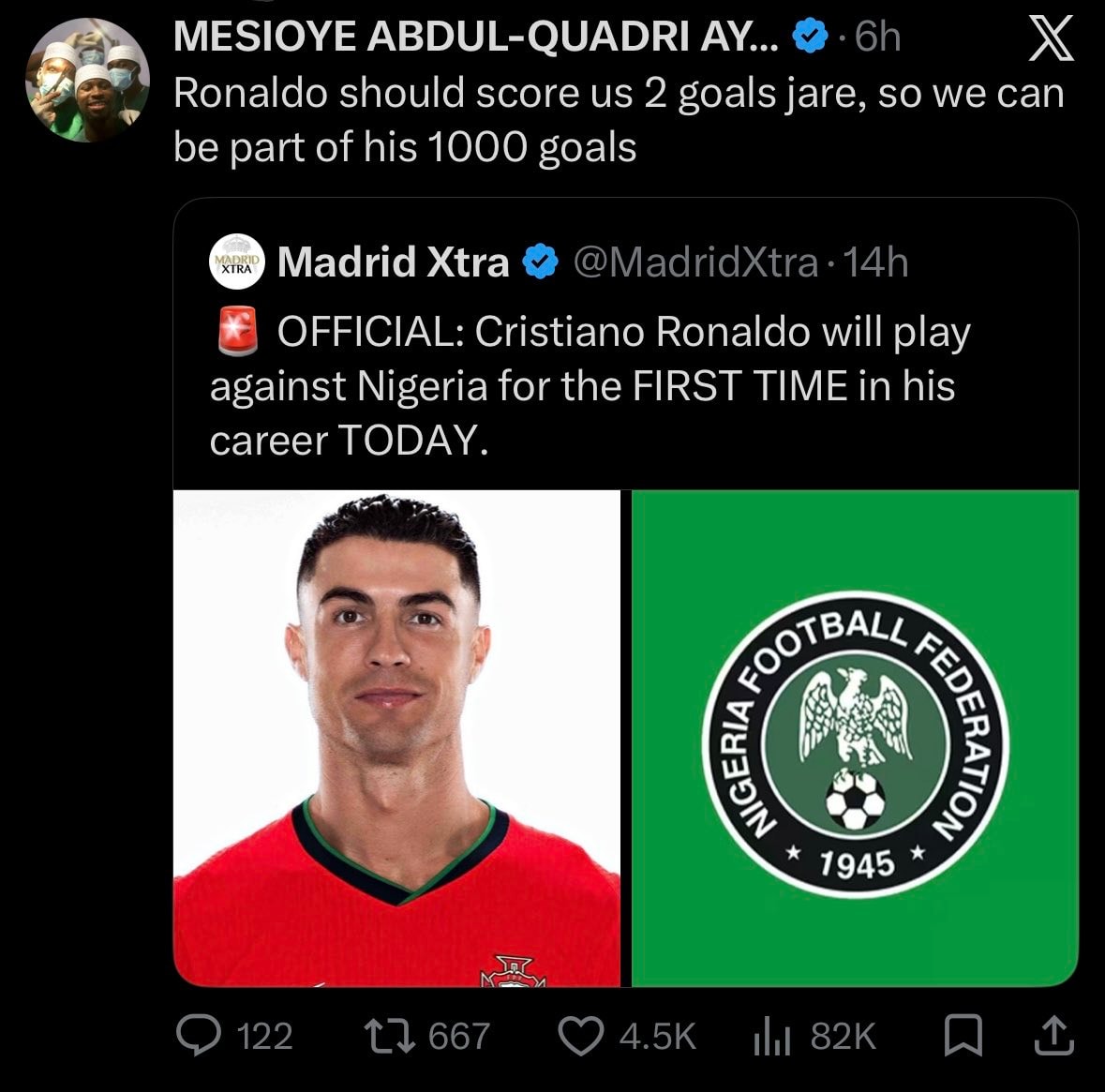This screenshot has width=1105, height=1092.
Task: Click the 667 repost count
Action: [x=458, y=1037]
